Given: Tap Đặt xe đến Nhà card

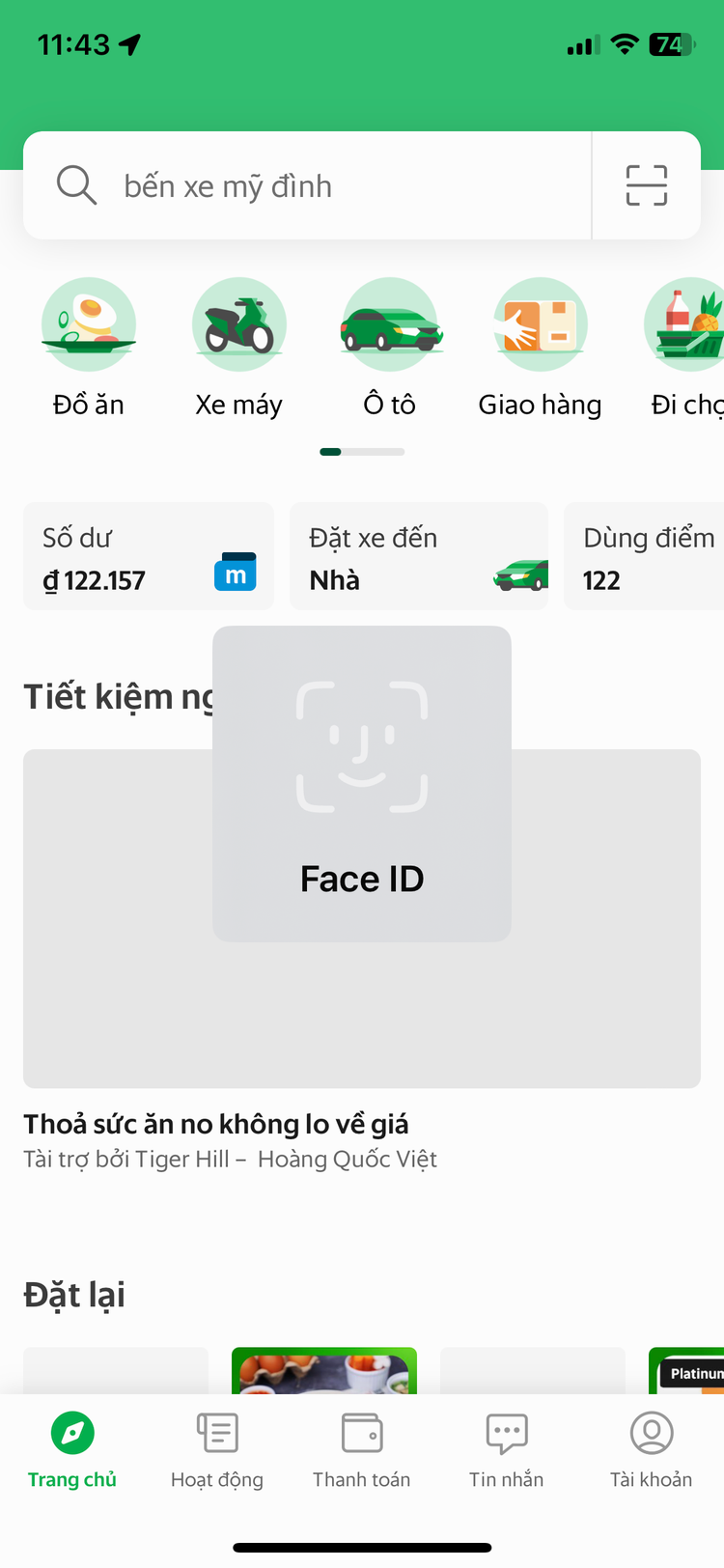Looking at the screenshot, I should click(x=418, y=556).
